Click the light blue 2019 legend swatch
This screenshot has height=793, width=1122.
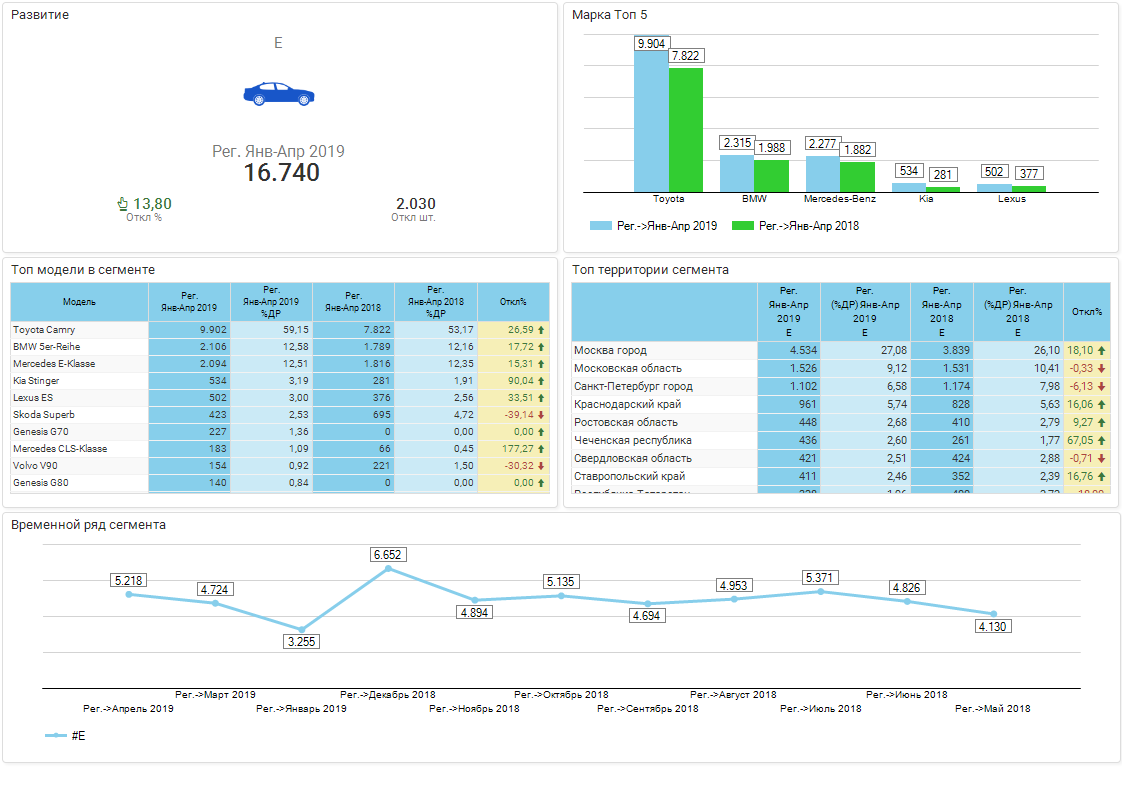[x=600, y=225]
